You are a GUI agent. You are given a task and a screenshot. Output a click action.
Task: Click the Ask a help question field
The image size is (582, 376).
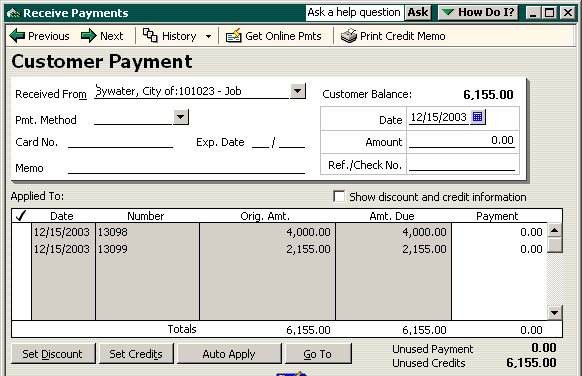click(354, 13)
